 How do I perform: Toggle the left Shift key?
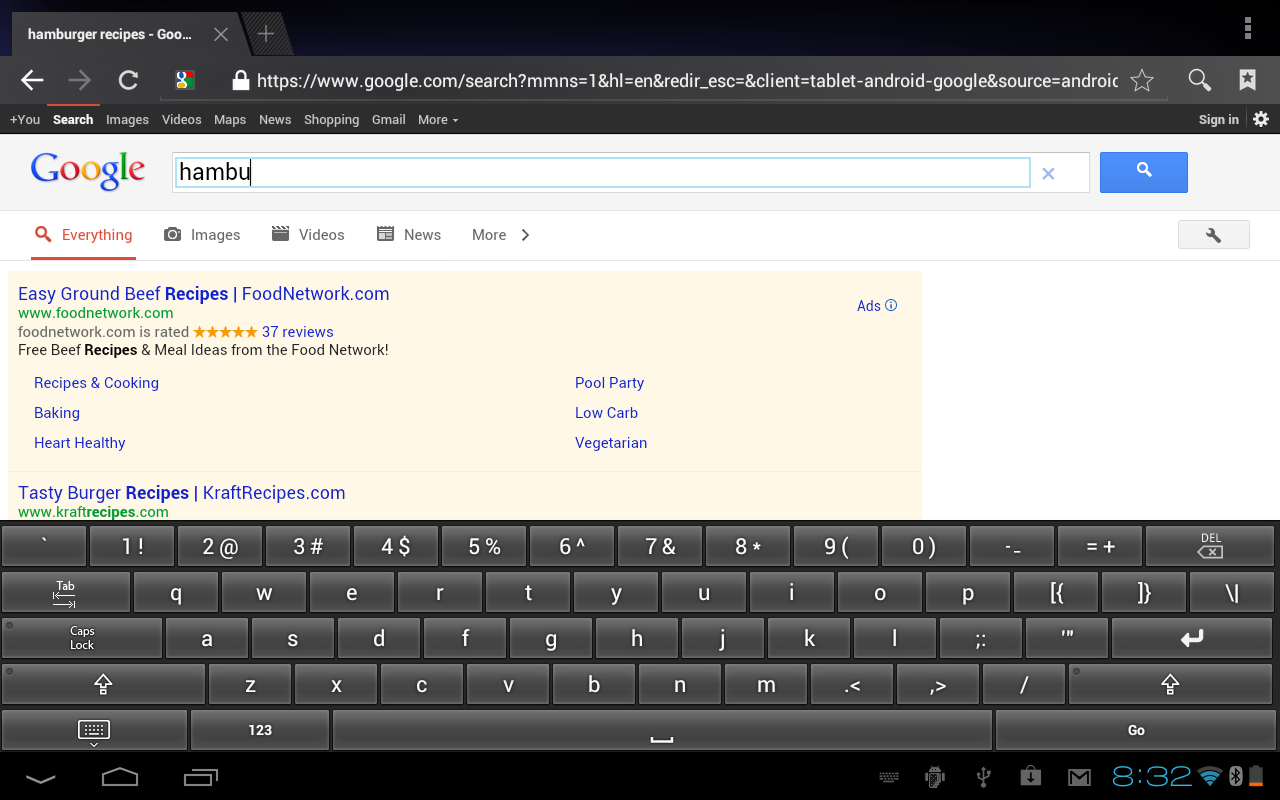pyautogui.click(x=103, y=684)
